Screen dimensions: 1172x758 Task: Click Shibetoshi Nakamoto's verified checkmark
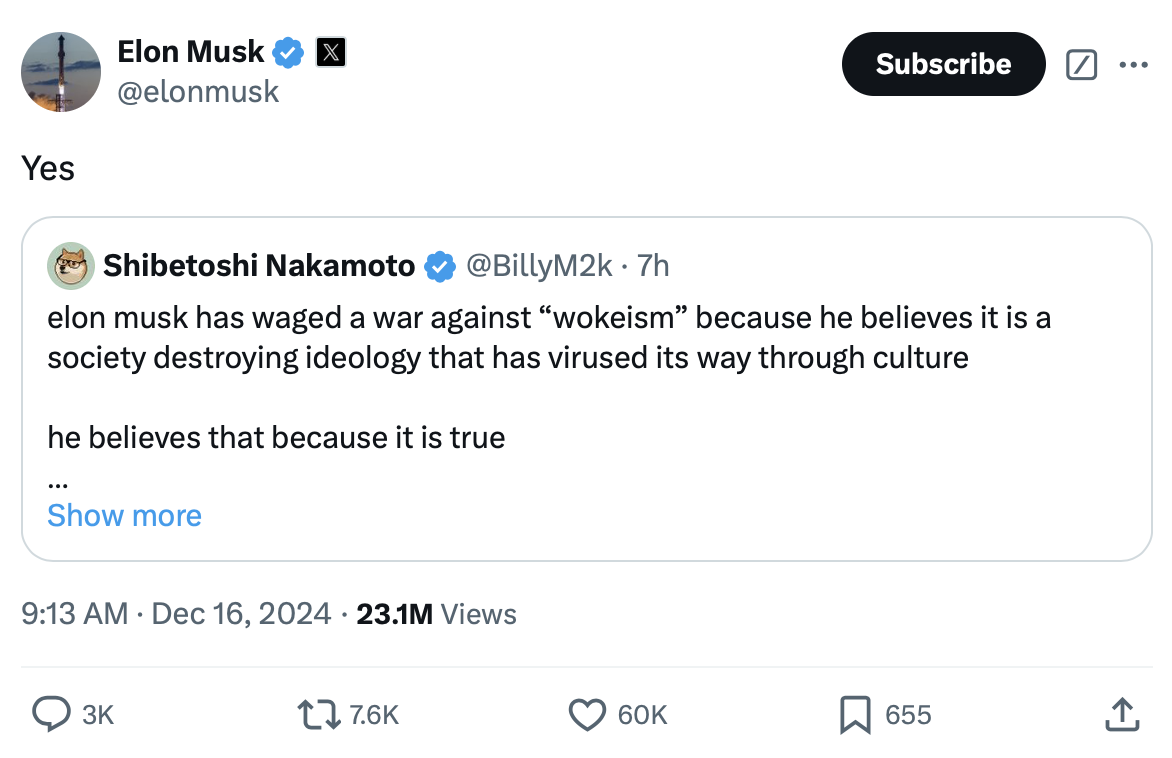(x=439, y=266)
